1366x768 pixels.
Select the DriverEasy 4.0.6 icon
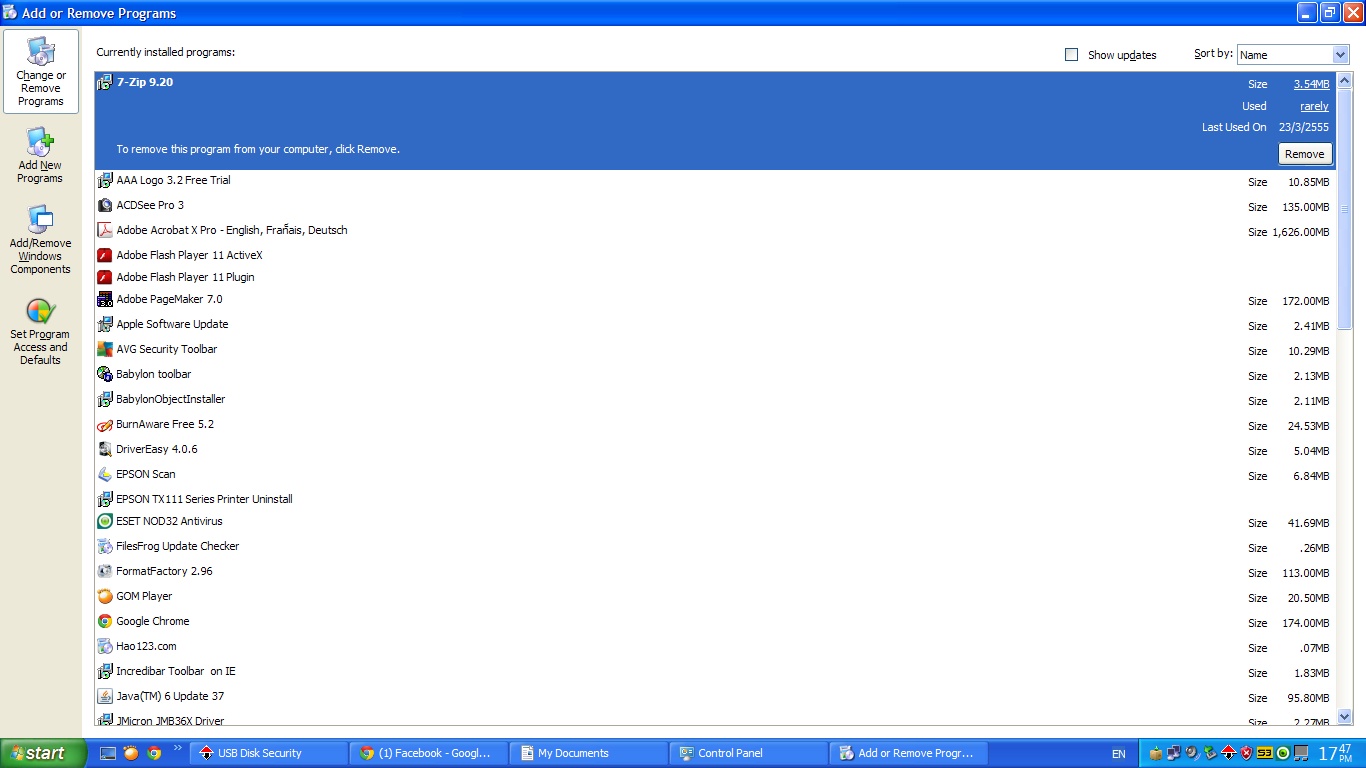(105, 450)
